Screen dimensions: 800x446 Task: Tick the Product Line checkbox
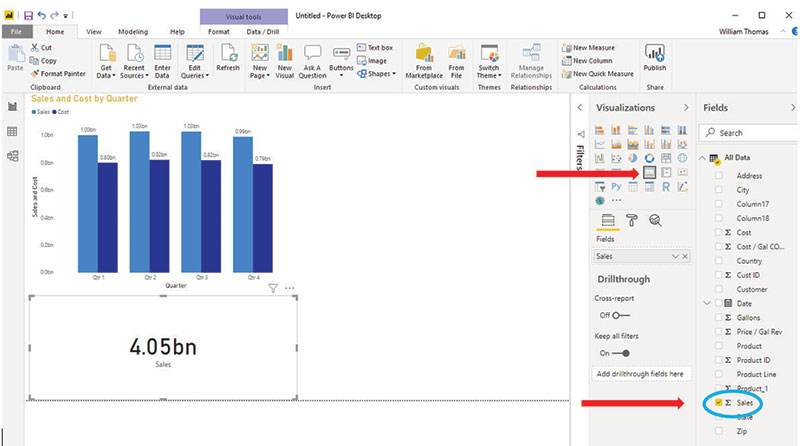pyautogui.click(x=716, y=374)
